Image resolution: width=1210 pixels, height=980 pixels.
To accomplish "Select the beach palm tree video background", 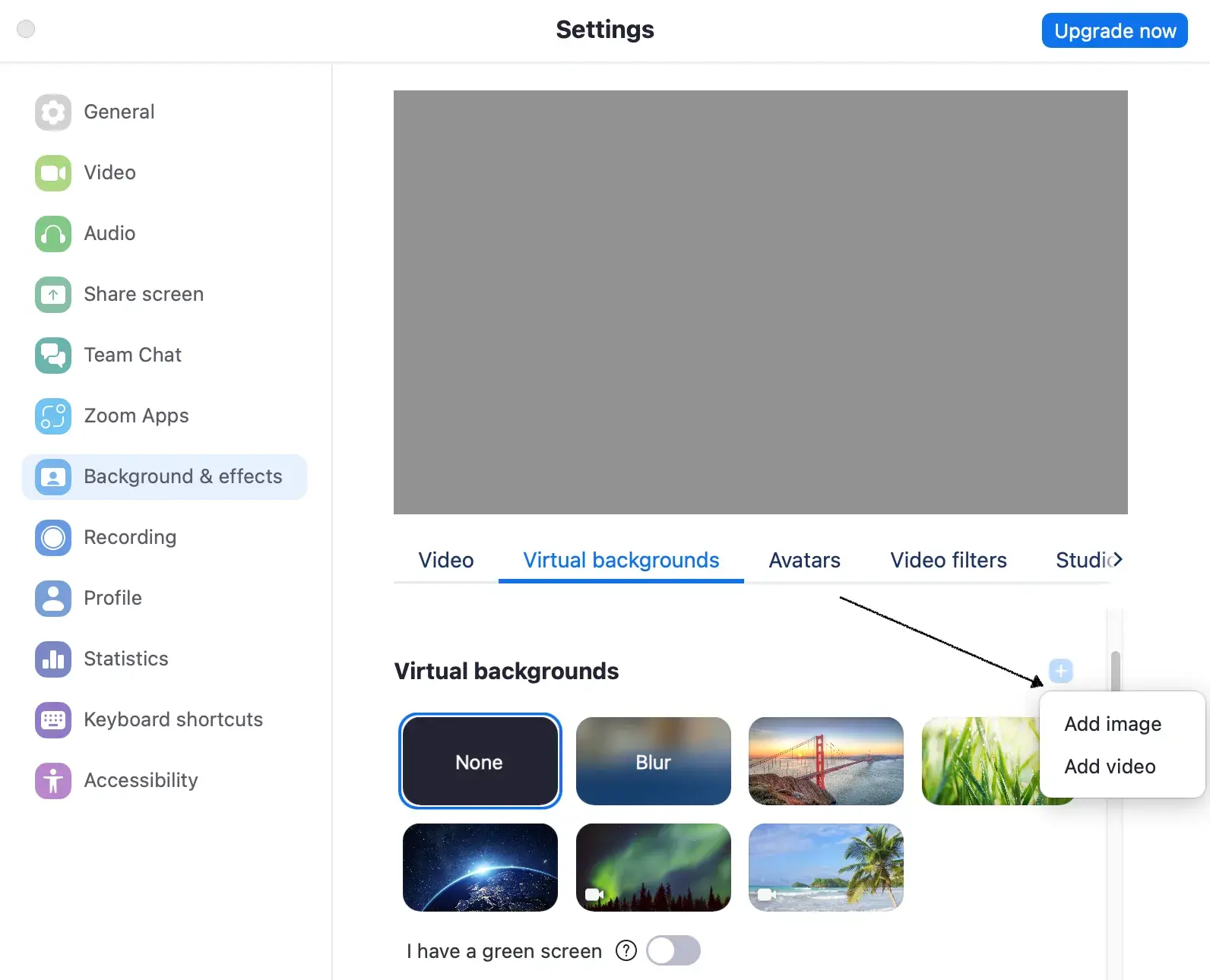I will 826,868.
